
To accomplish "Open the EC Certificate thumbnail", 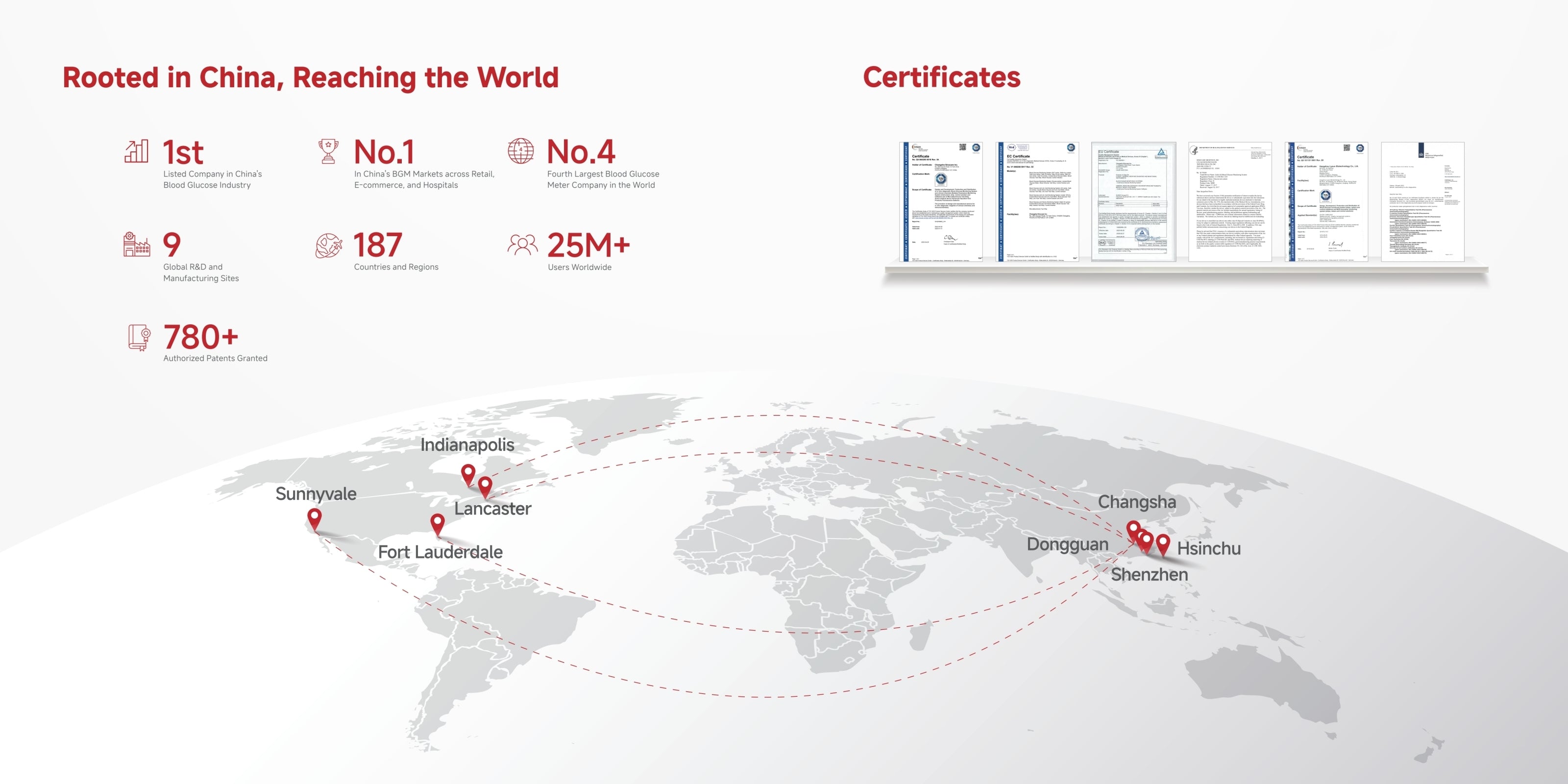I will (1037, 202).
